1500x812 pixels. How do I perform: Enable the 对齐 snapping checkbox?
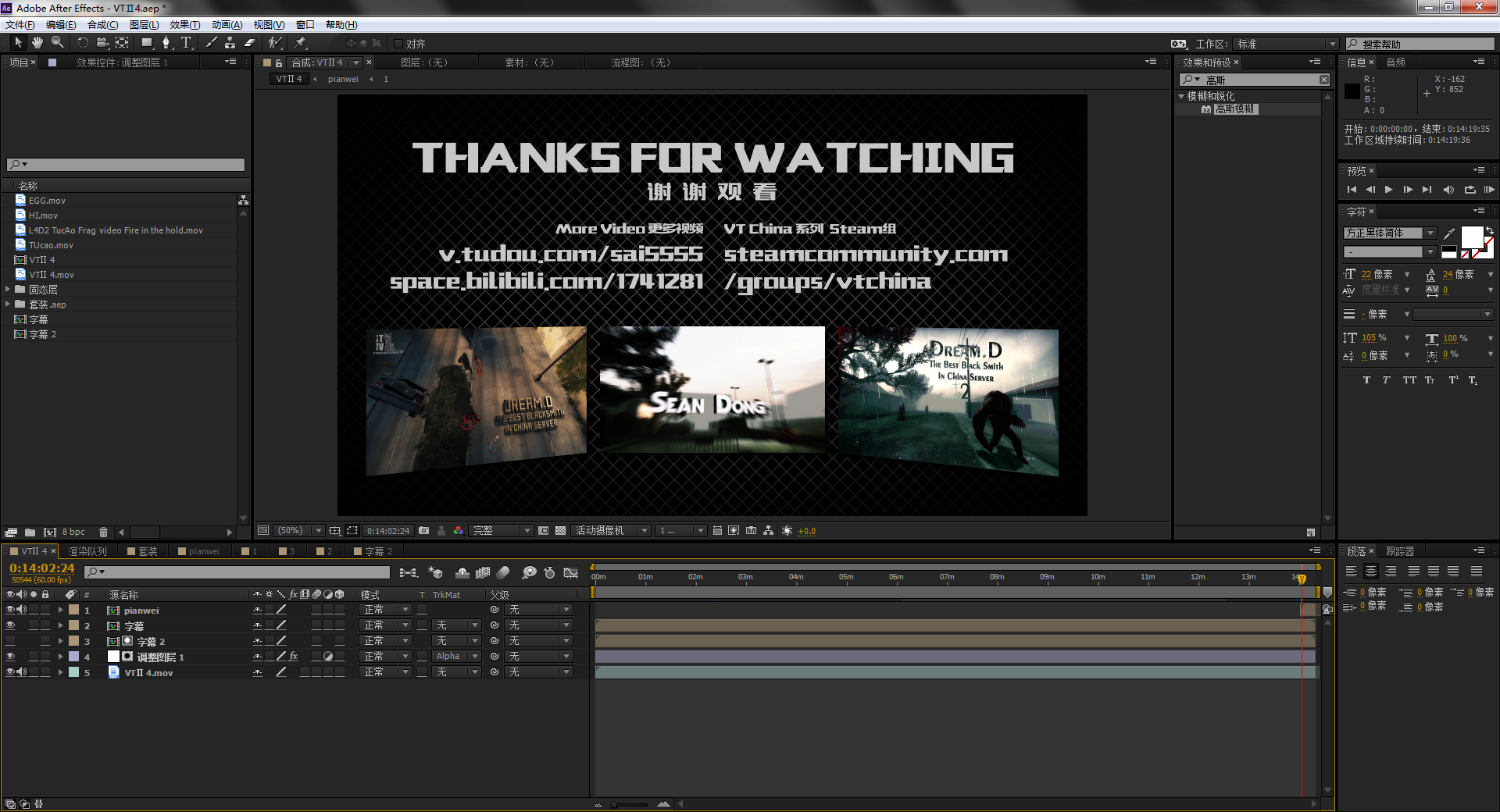point(398,44)
